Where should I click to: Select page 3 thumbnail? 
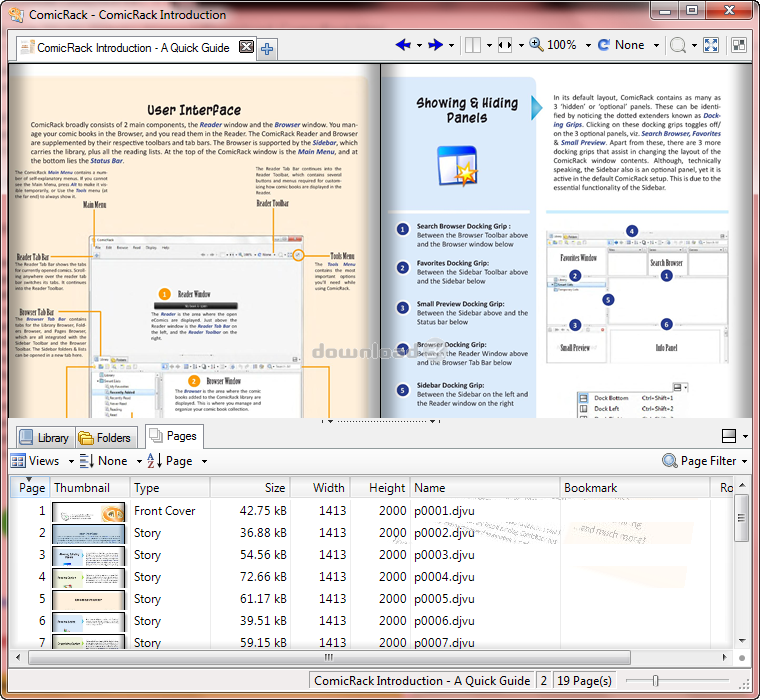pos(88,556)
